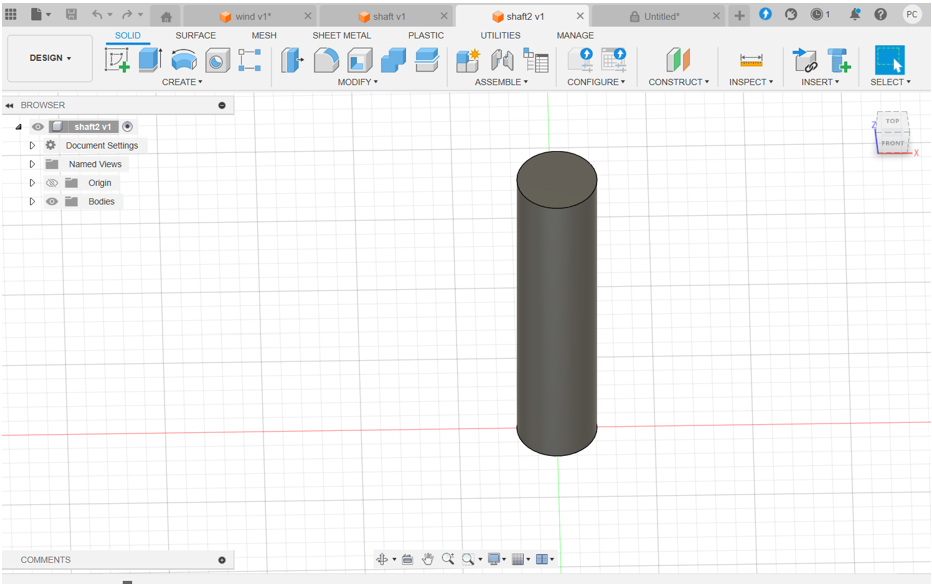Choose the Fillet tool in Modify
This screenshot has height=586, width=932.
(326, 60)
